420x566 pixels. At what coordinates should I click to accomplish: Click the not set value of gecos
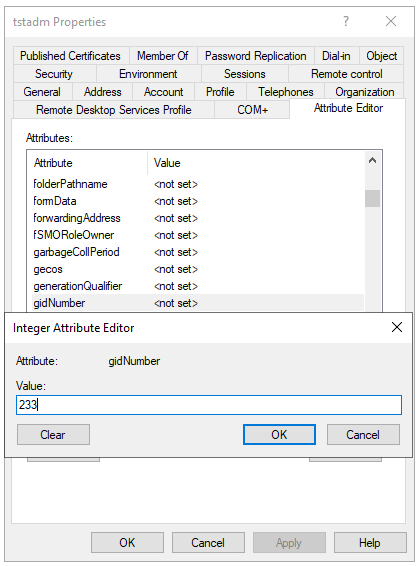(176, 269)
